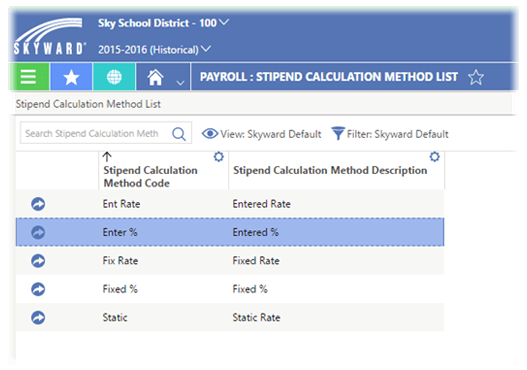Open View: Skyward Default selector
527x370 pixels.
(261, 134)
